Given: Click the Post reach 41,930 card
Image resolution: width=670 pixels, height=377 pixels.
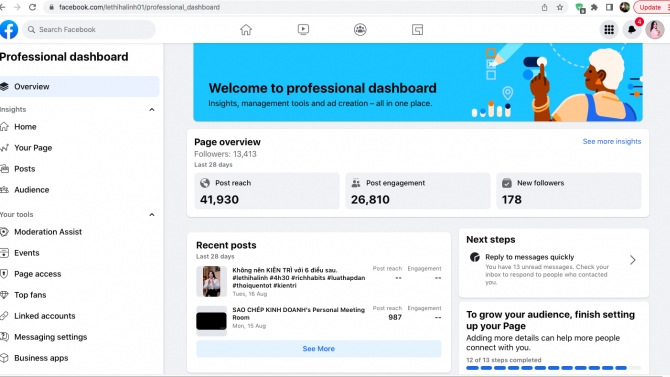Looking at the screenshot, I should click(x=267, y=191).
